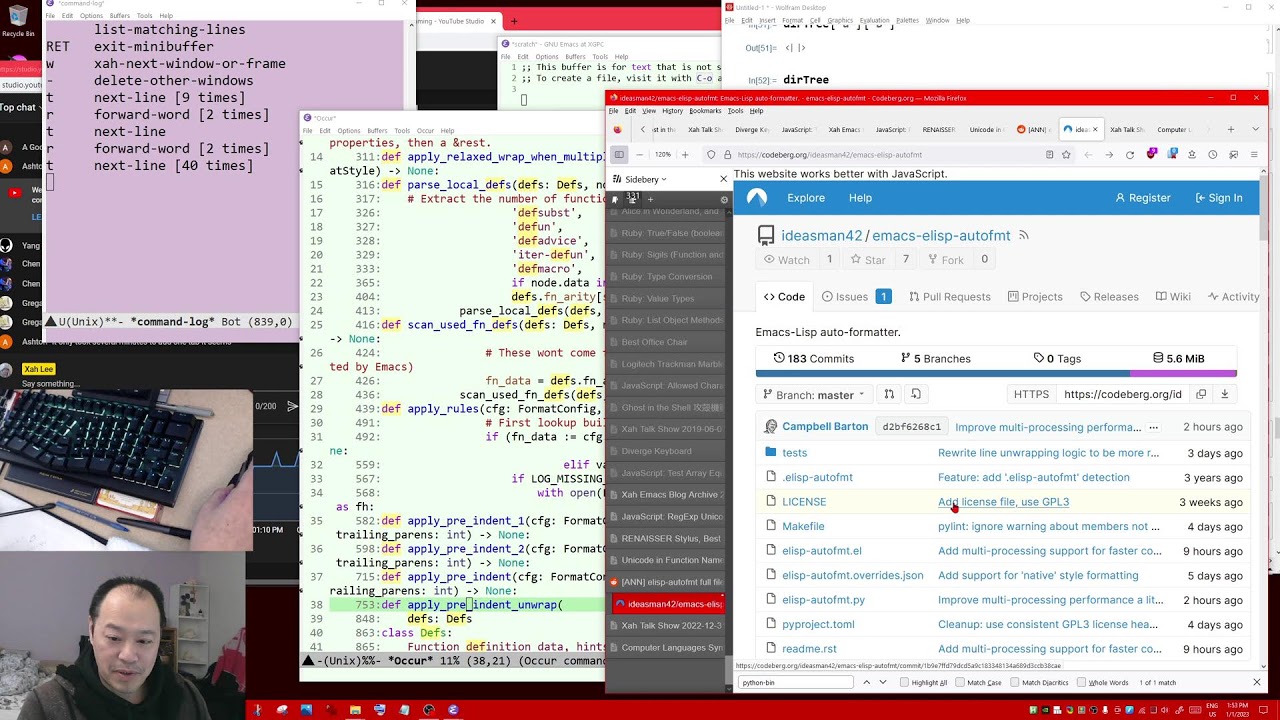Star the repository with Star button
This screenshot has height=720, width=1280.
pyautogui.click(x=867, y=260)
